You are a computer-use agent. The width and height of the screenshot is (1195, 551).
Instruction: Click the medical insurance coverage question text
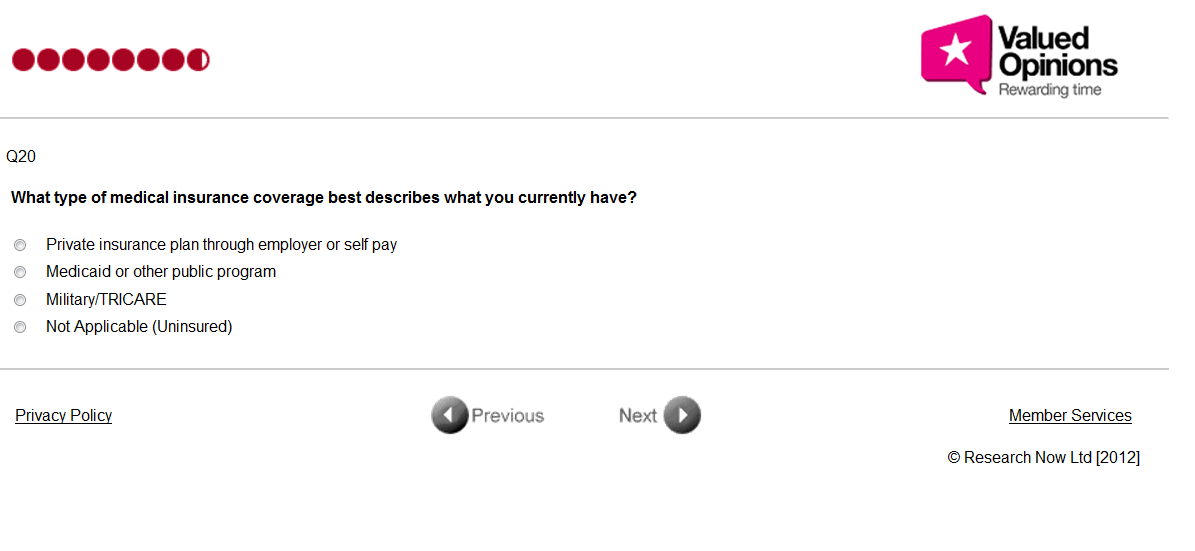point(323,198)
